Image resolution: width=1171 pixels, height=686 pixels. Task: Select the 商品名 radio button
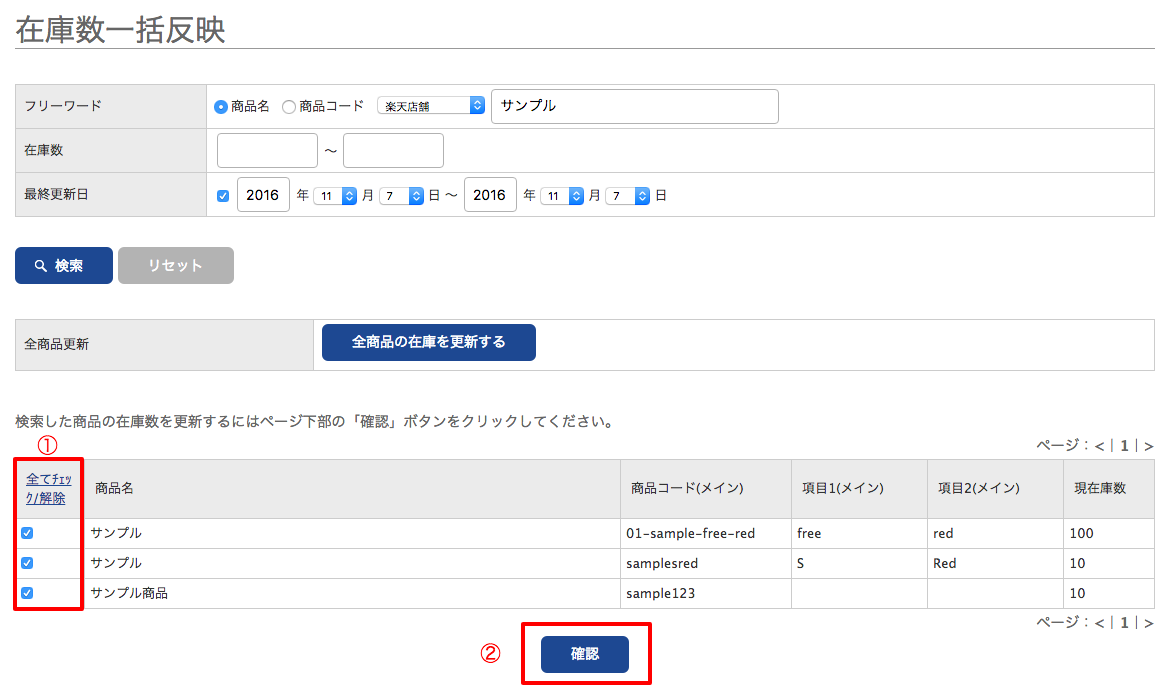click(221, 106)
